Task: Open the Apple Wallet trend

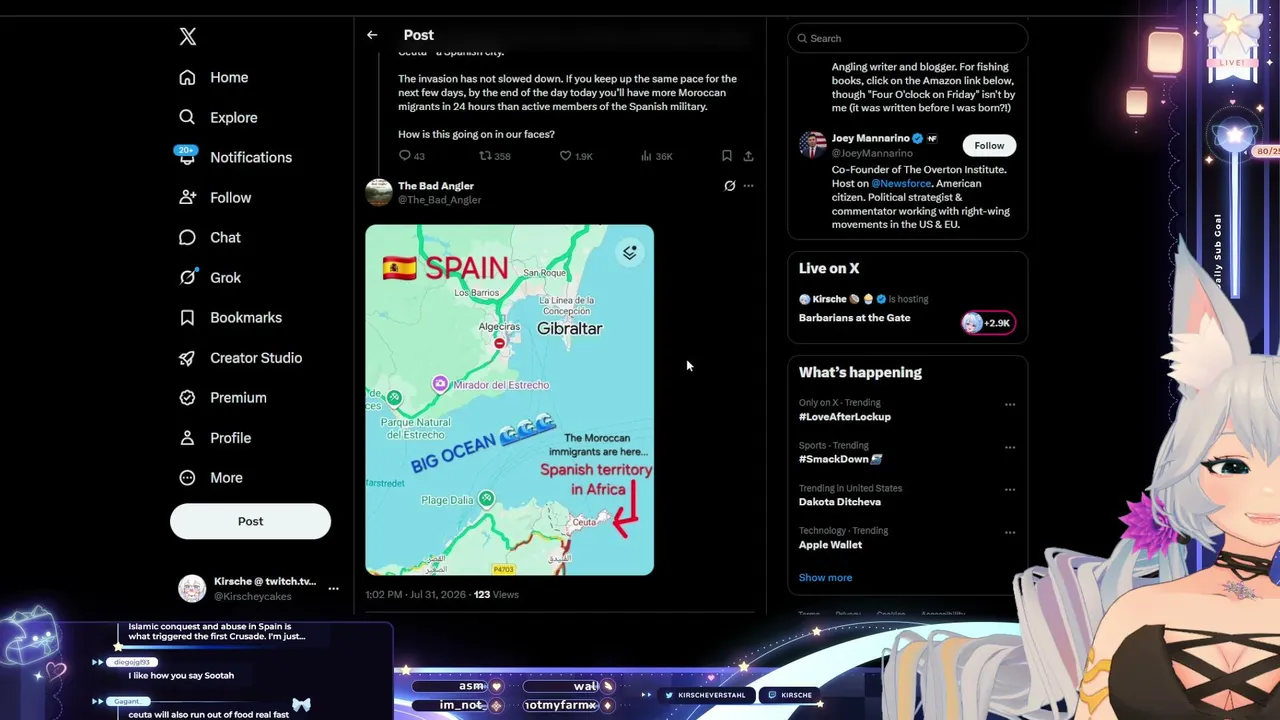Action: (x=830, y=545)
